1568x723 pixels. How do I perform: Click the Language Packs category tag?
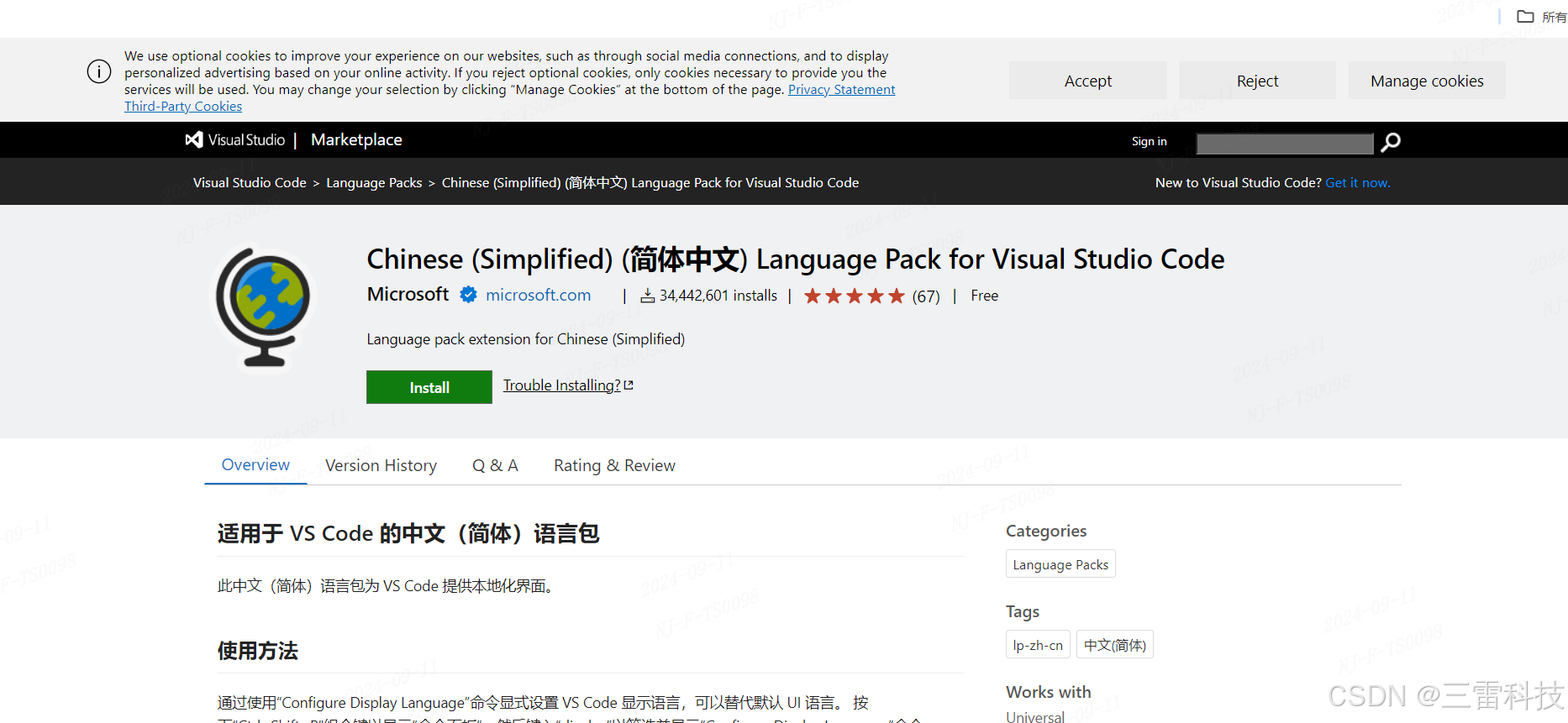click(1060, 564)
